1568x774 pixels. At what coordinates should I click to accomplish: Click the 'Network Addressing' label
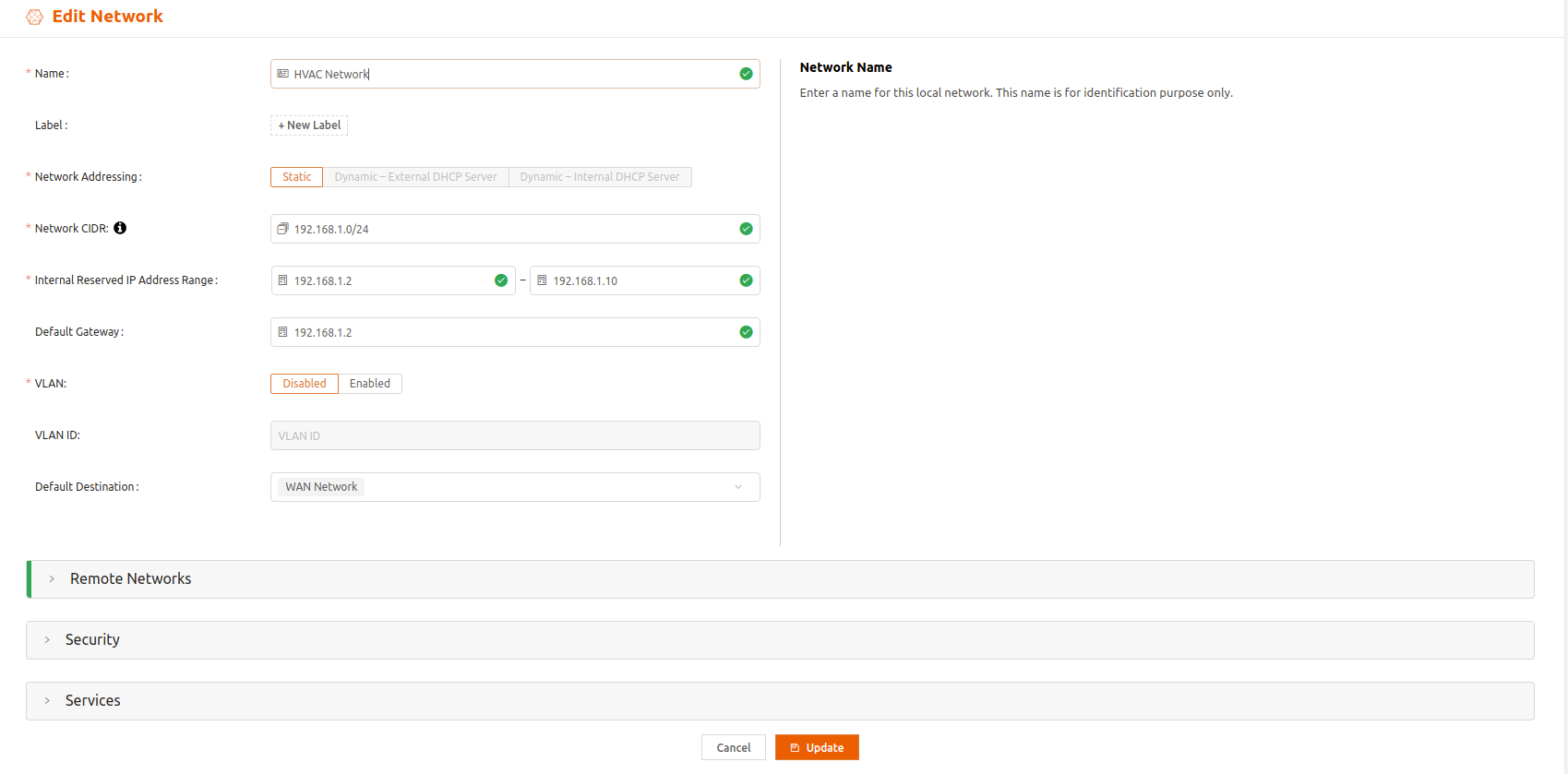[88, 177]
